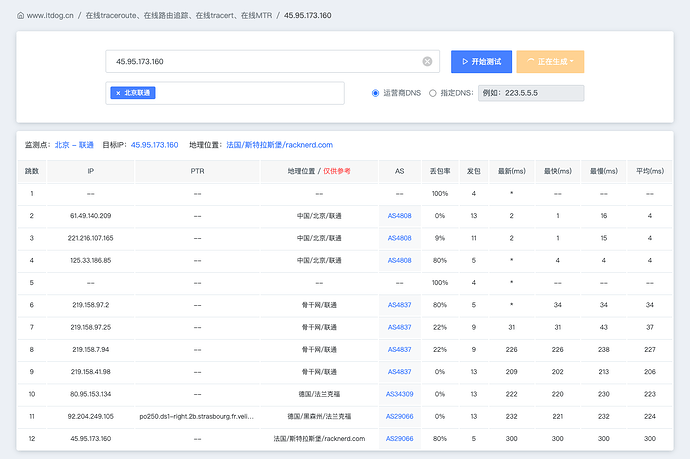Click inside the monitoring node selector box
This screenshot has width=690, height=459.
coord(225,93)
